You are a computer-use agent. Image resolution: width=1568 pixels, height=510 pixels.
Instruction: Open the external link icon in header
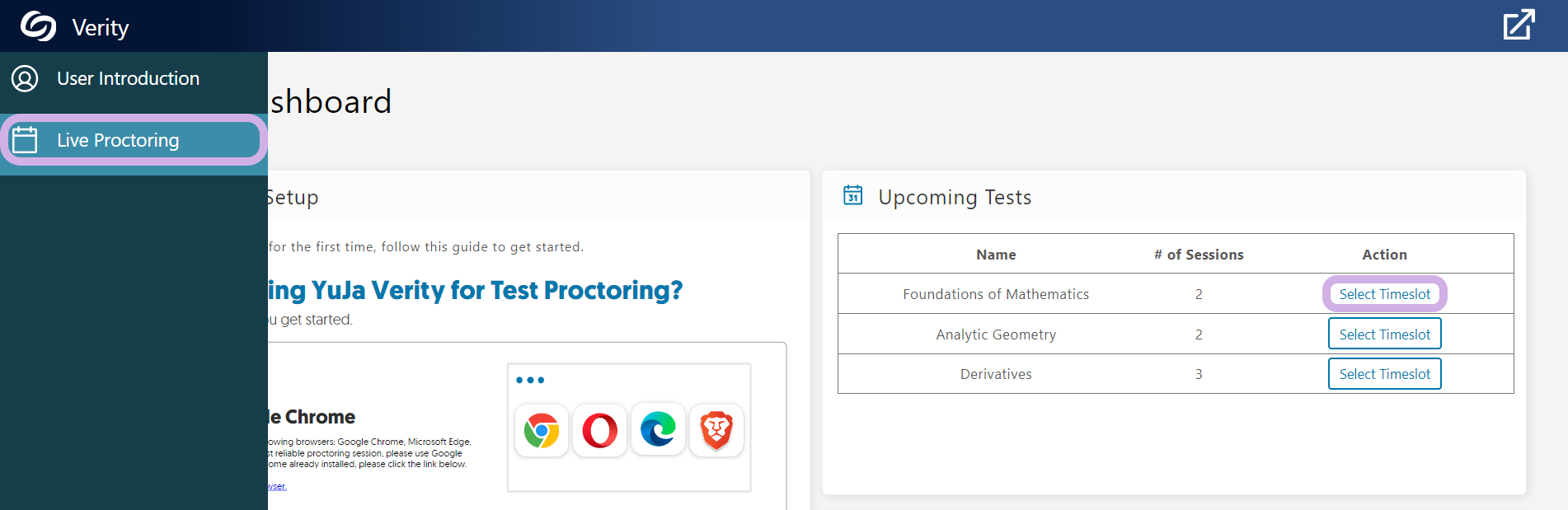click(x=1519, y=25)
